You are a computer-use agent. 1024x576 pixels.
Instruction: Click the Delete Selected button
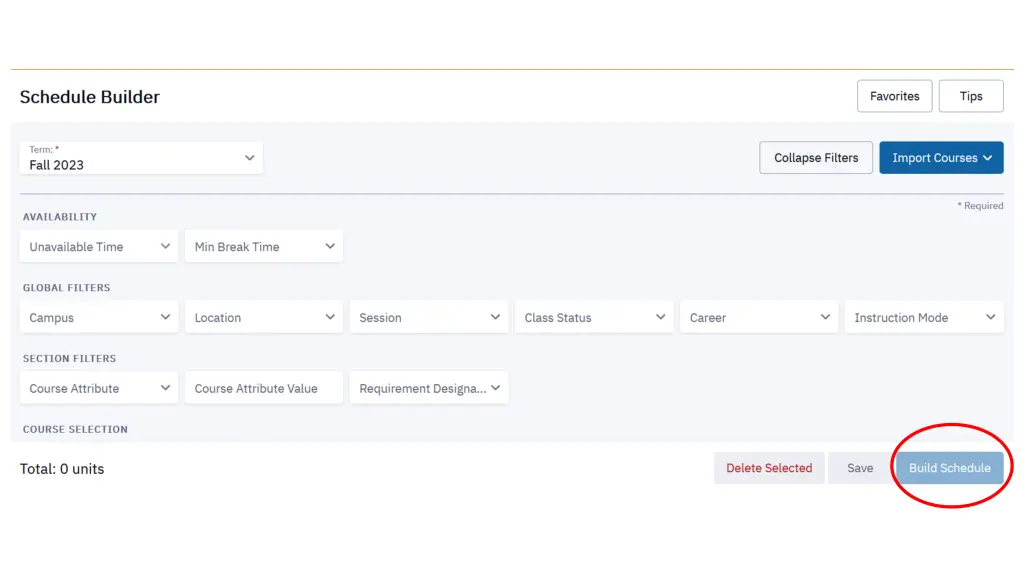pos(769,468)
